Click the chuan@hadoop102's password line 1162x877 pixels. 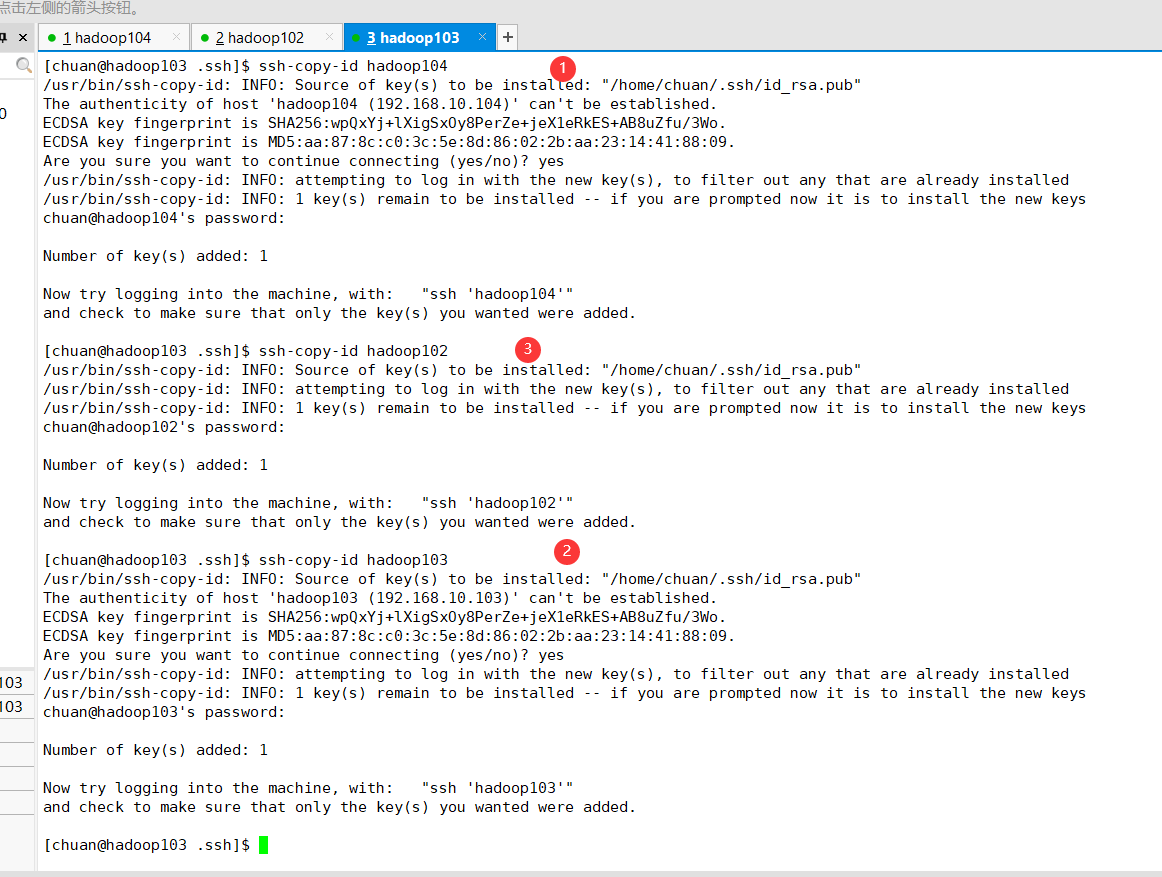point(164,427)
